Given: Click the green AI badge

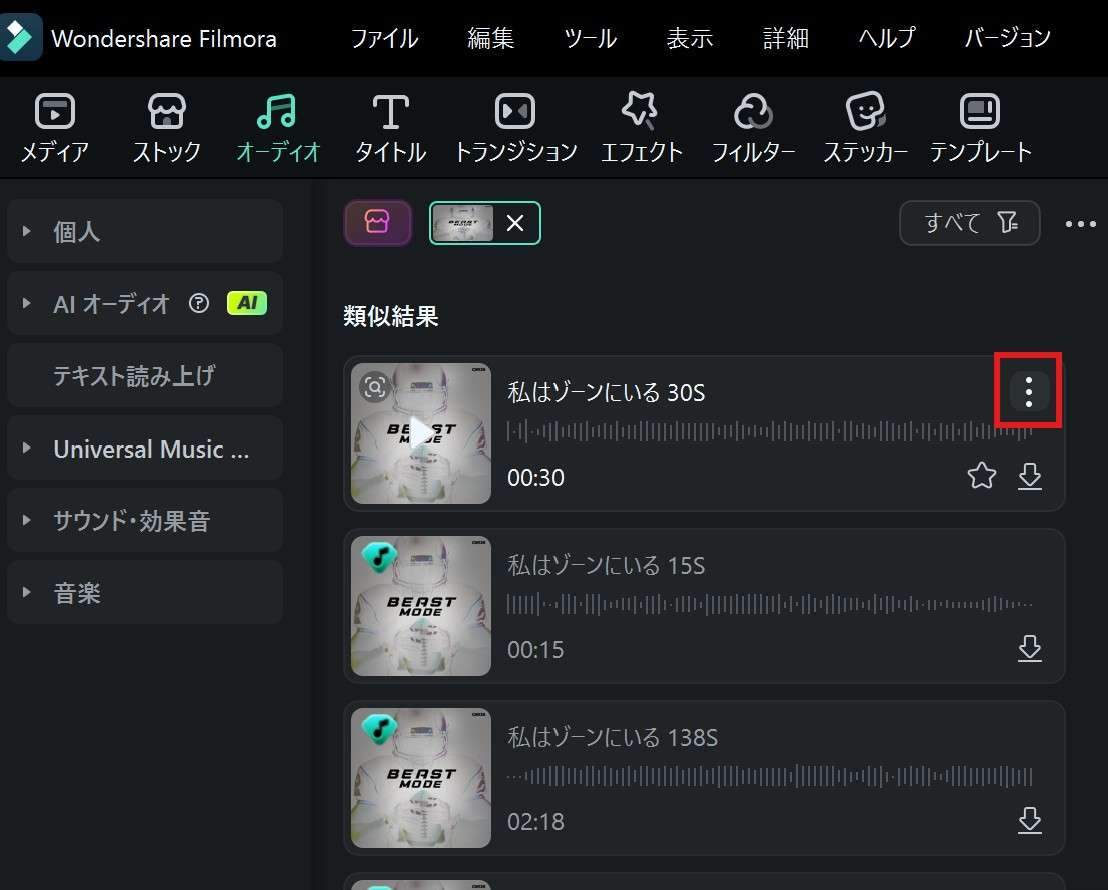Looking at the screenshot, I should click(x=247, y=303).
